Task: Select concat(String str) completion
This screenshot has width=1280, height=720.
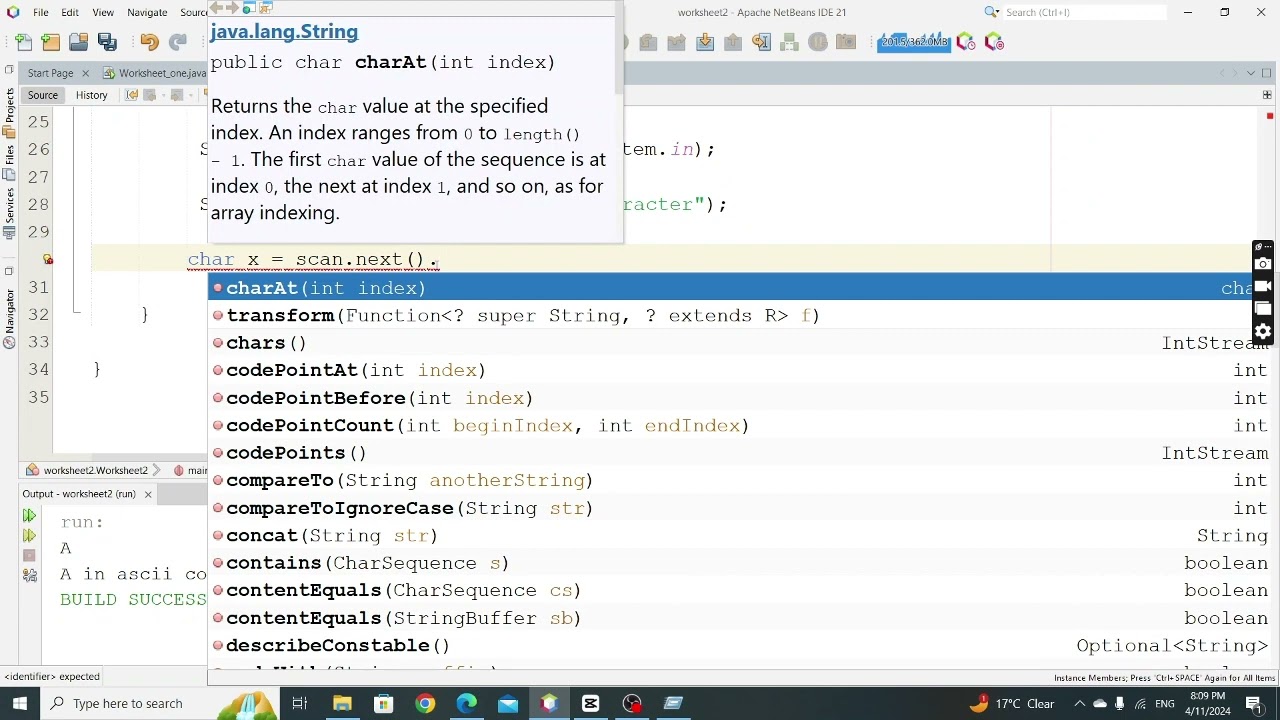Action: tap(740, 535)
